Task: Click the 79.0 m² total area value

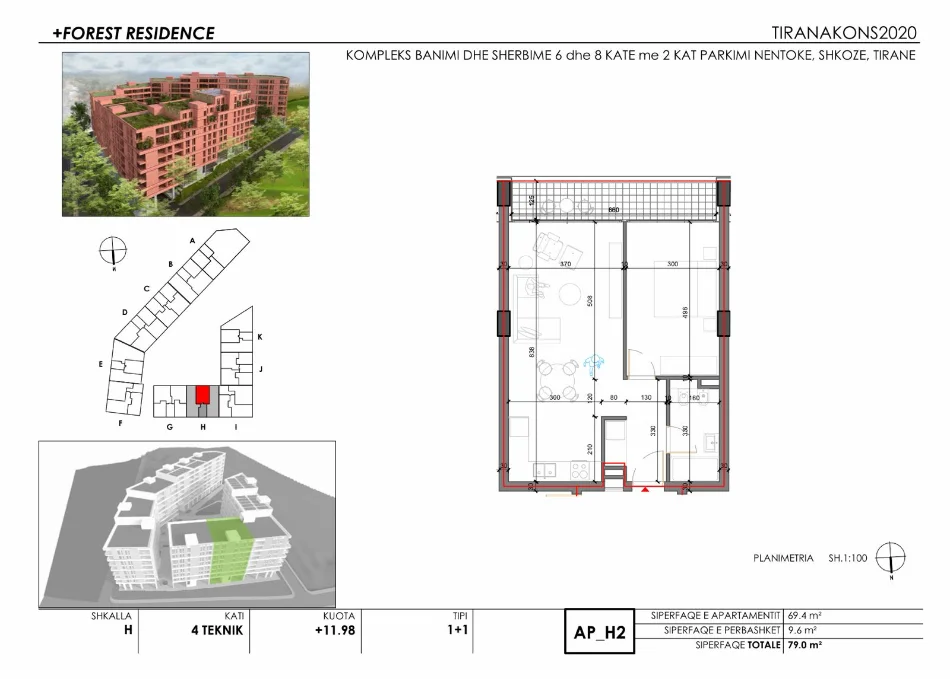Action: click(805, 646)
